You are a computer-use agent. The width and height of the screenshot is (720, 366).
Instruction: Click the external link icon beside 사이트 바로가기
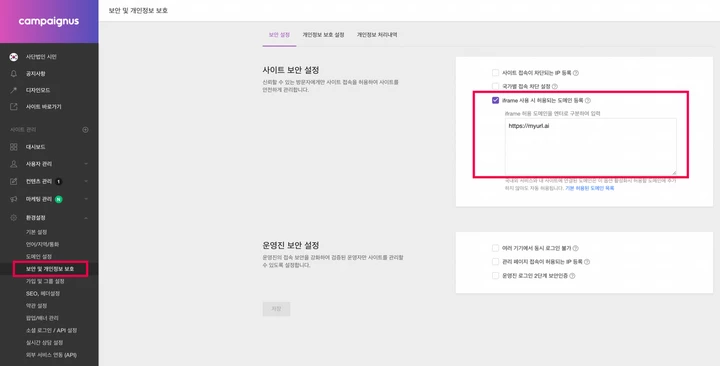tap(13, 107)
